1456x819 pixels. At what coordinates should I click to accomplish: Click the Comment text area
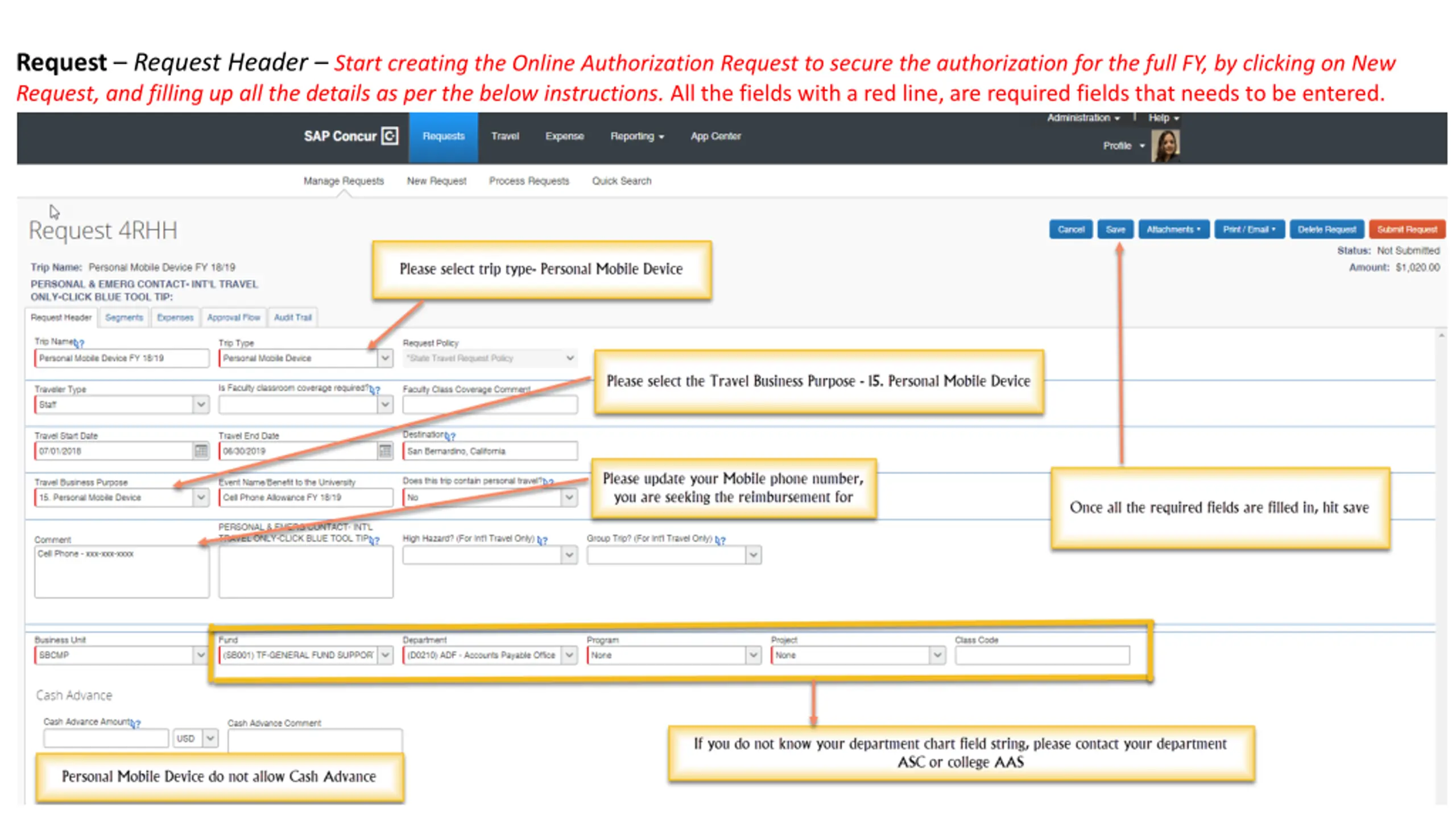(121, 572)
